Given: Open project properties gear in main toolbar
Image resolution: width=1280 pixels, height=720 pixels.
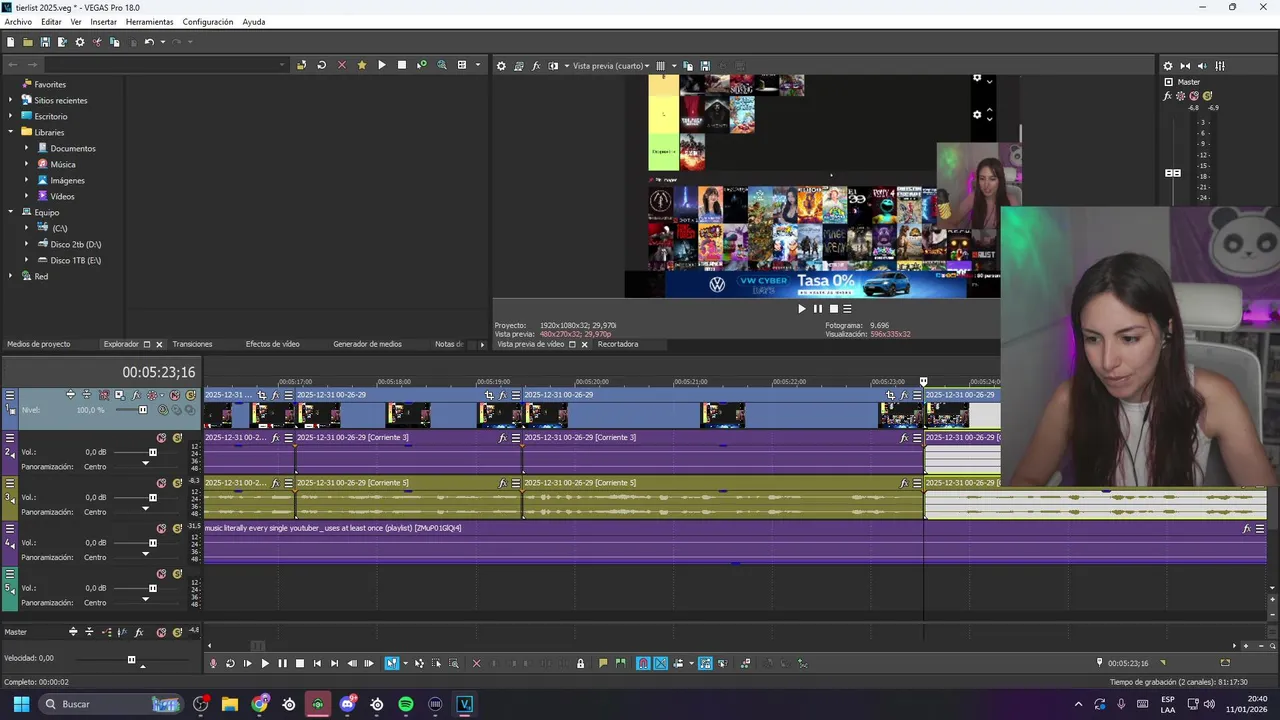Looking at the screenshot, I should tap(80, 42).
